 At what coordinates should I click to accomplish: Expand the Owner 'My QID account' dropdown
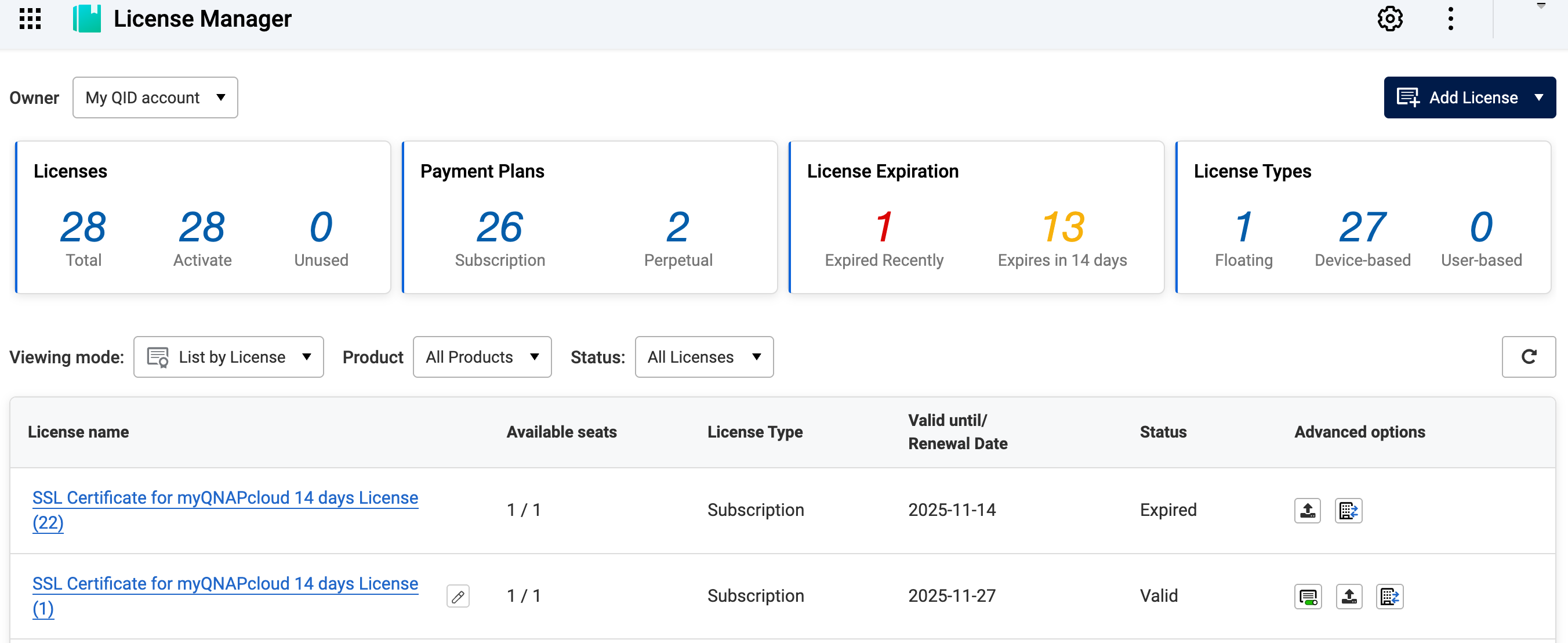pyautogui.click(x=155, y=97)
